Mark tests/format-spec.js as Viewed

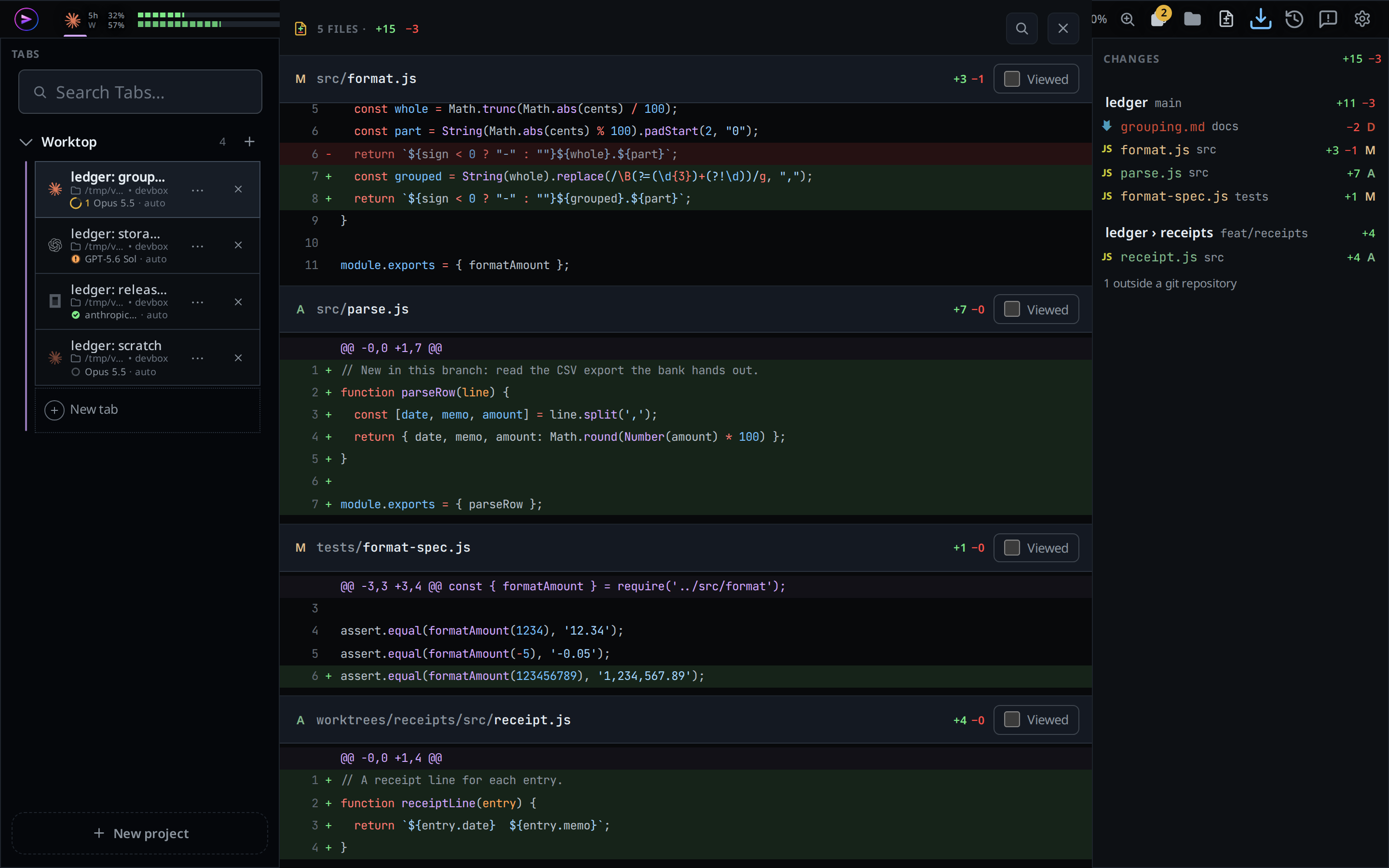coord(1036,548)
